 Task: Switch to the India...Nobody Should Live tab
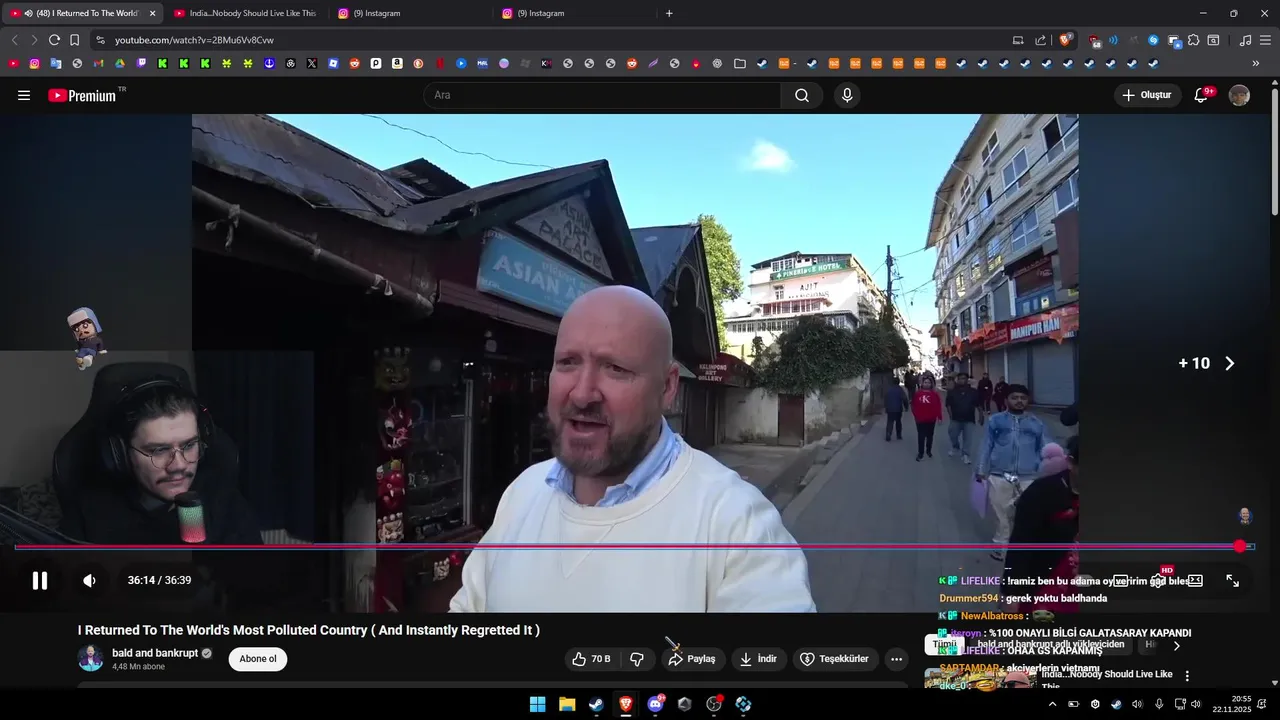[244, 13]
